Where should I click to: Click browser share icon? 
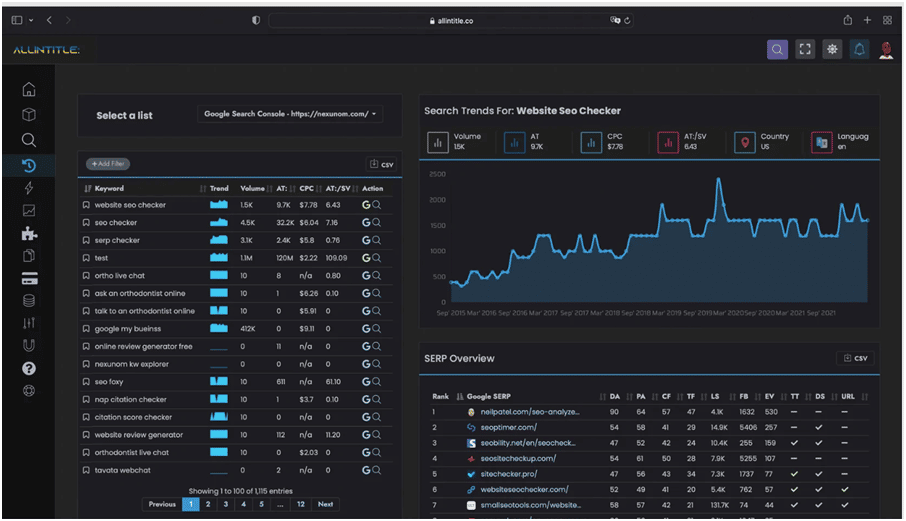tap(848, 20)
